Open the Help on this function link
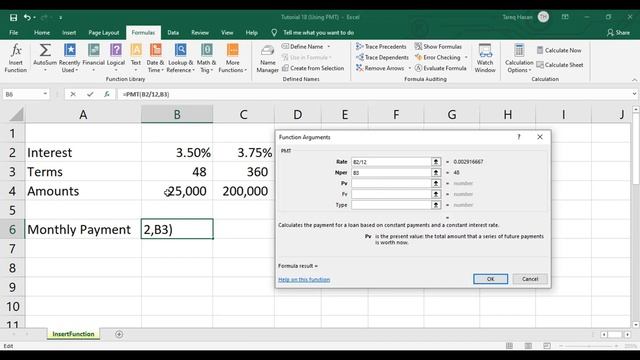The image size is (640, 360). point(304,280)
